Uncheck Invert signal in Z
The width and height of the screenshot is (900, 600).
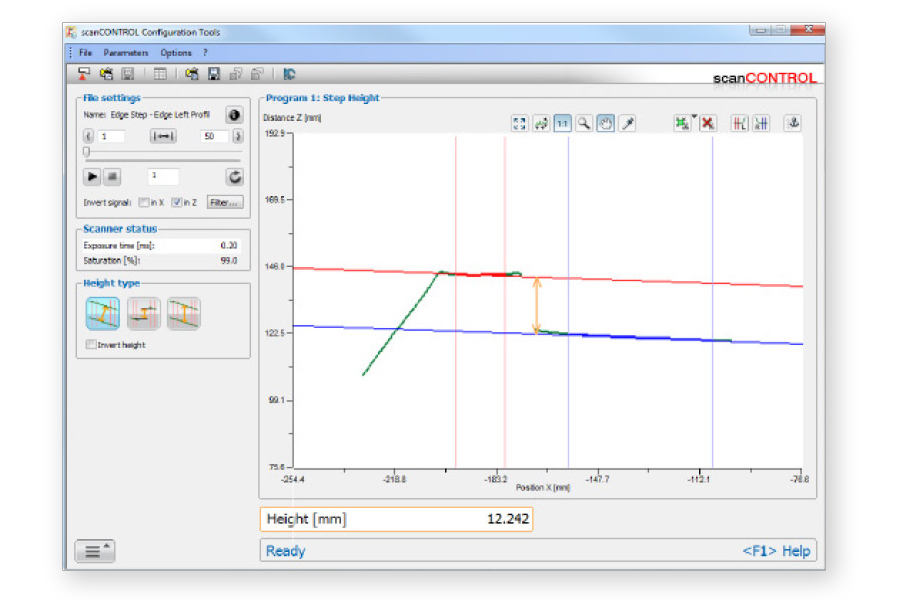176,203
